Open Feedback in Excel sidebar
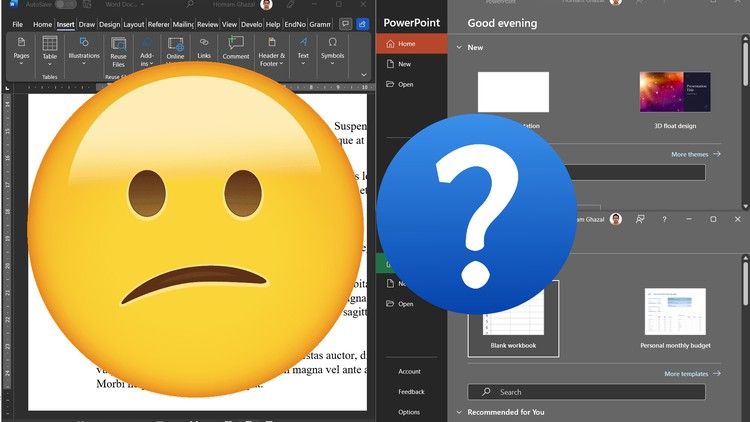This screenshot has height=422, width=750. point(411,391)
